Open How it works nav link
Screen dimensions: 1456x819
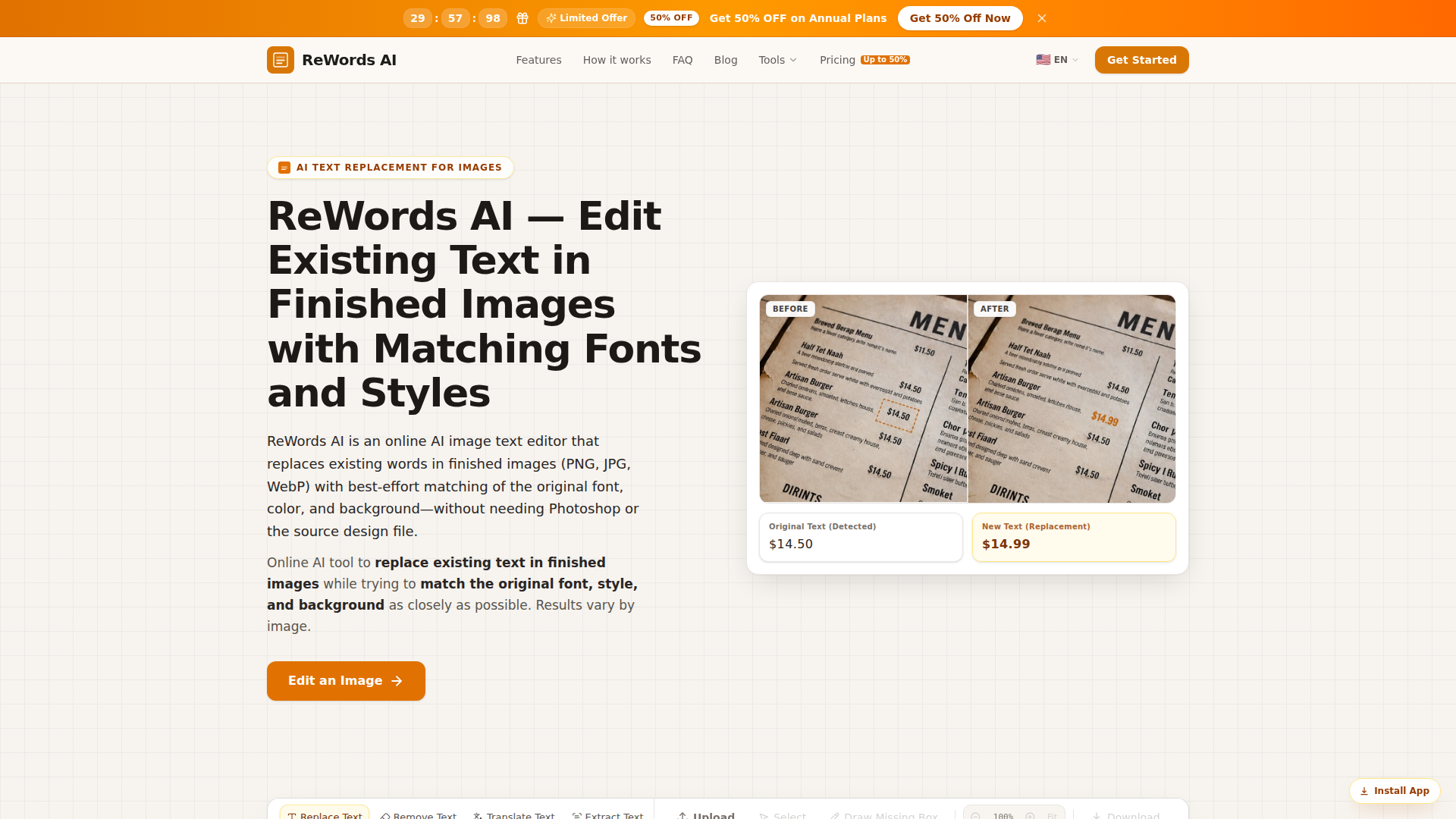(617, 60)
